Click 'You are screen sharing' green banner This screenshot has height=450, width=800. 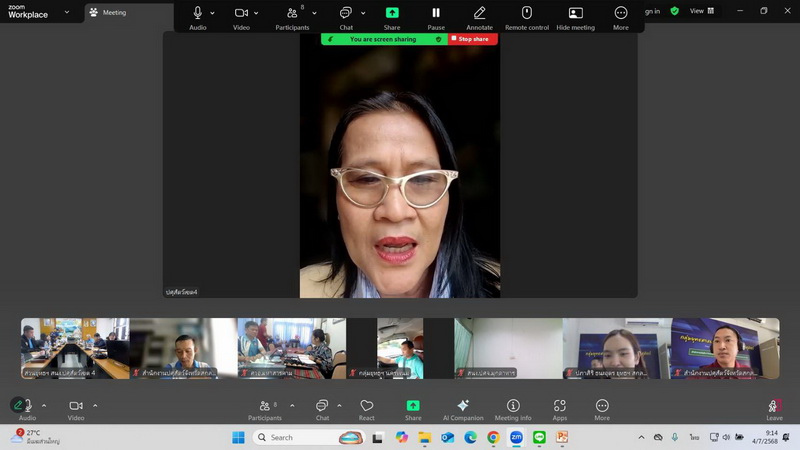(x=384, y=39)
